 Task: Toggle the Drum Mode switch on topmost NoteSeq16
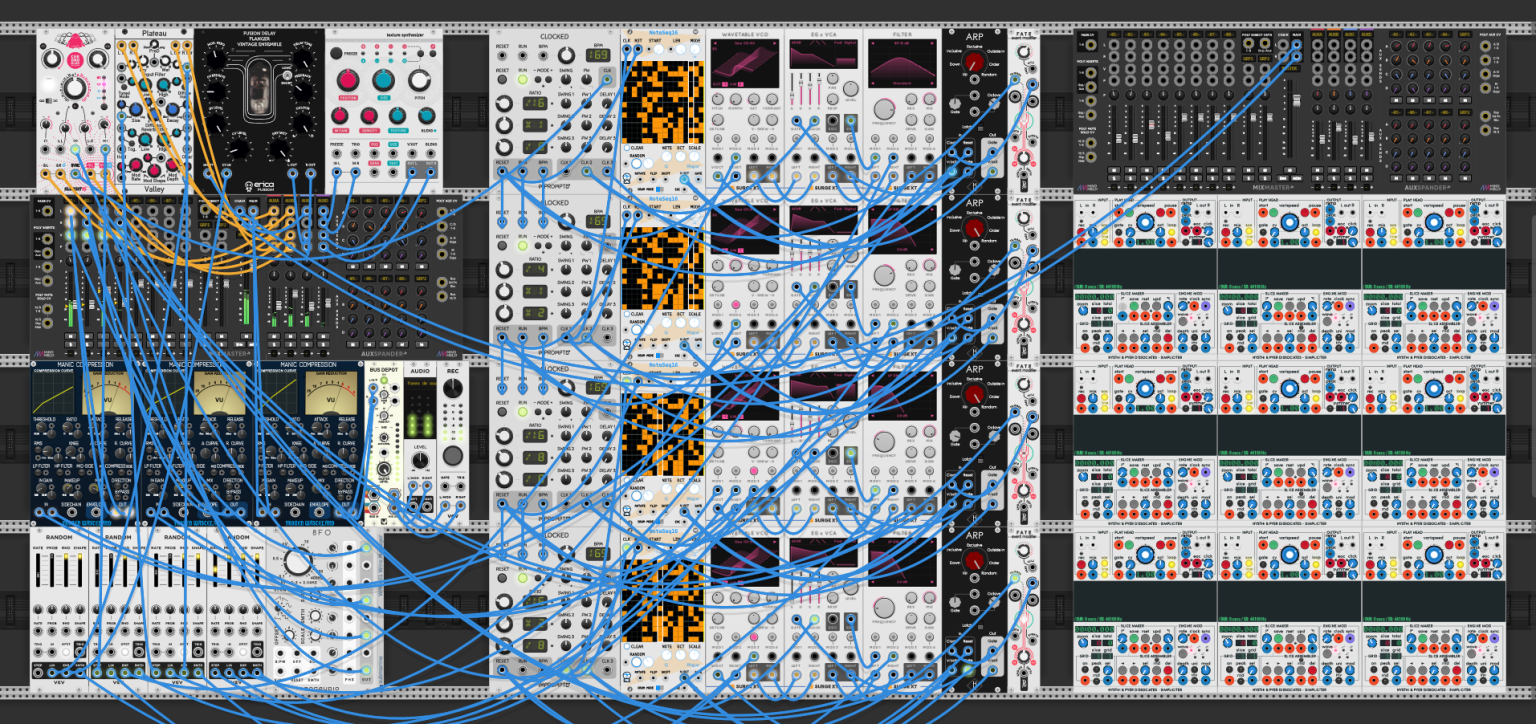[660, 190]
